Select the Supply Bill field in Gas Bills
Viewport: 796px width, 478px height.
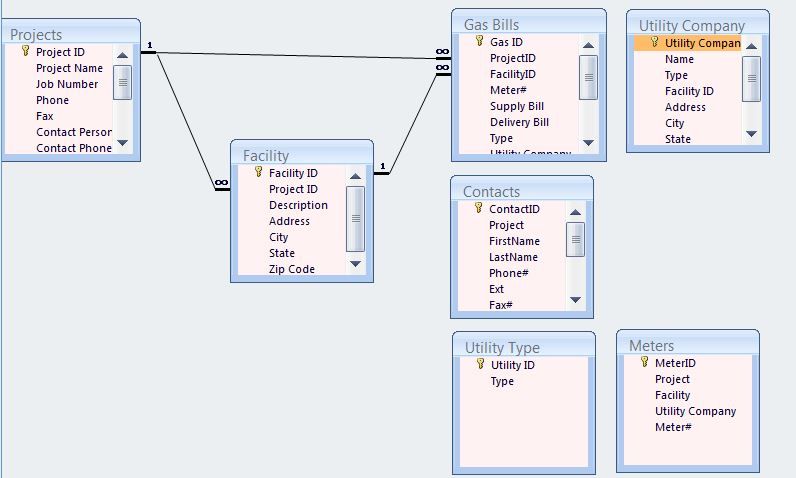coord(517,106)
